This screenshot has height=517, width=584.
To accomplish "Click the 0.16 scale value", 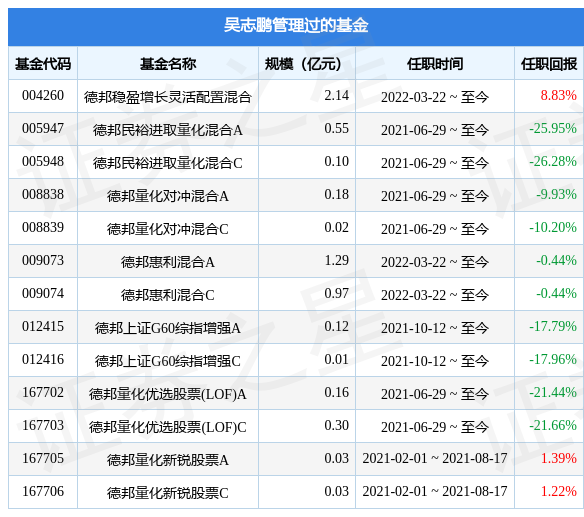I will [x=336, y=393].
